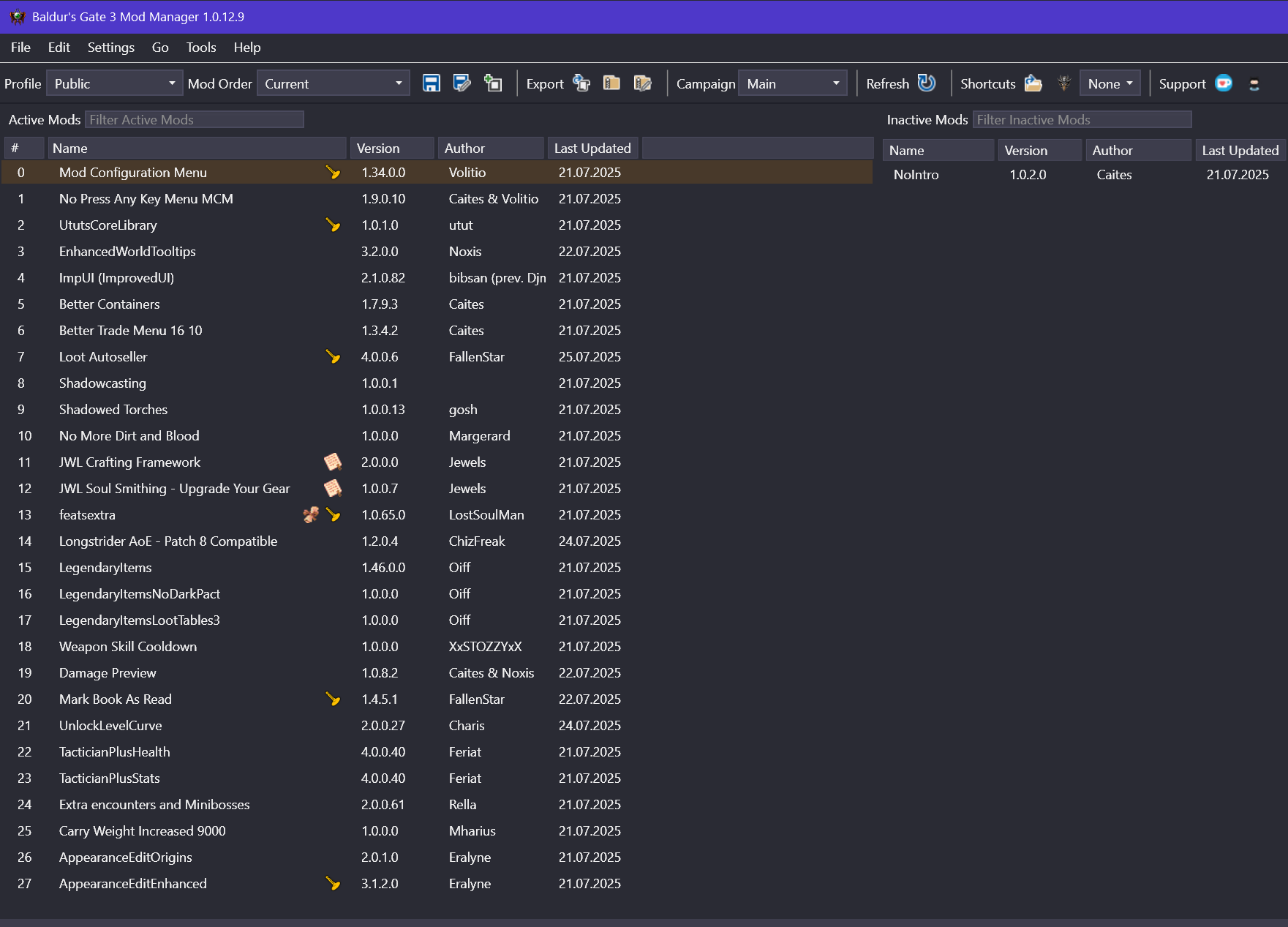
Task: Select Extra encounters and Minibosses mod
Action: (x=438, y=805)
